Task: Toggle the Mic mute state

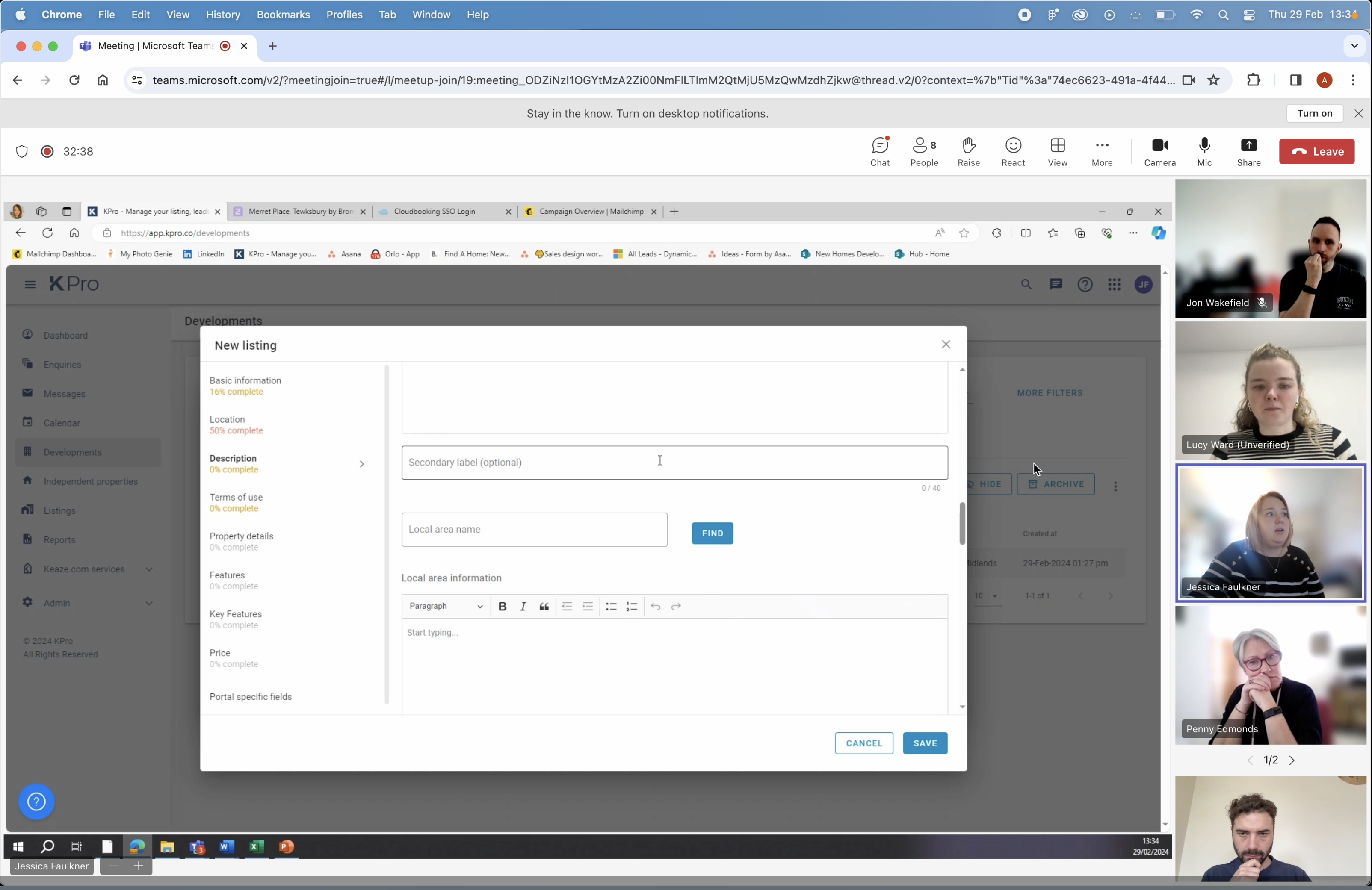Action: tap(1204, 151)
